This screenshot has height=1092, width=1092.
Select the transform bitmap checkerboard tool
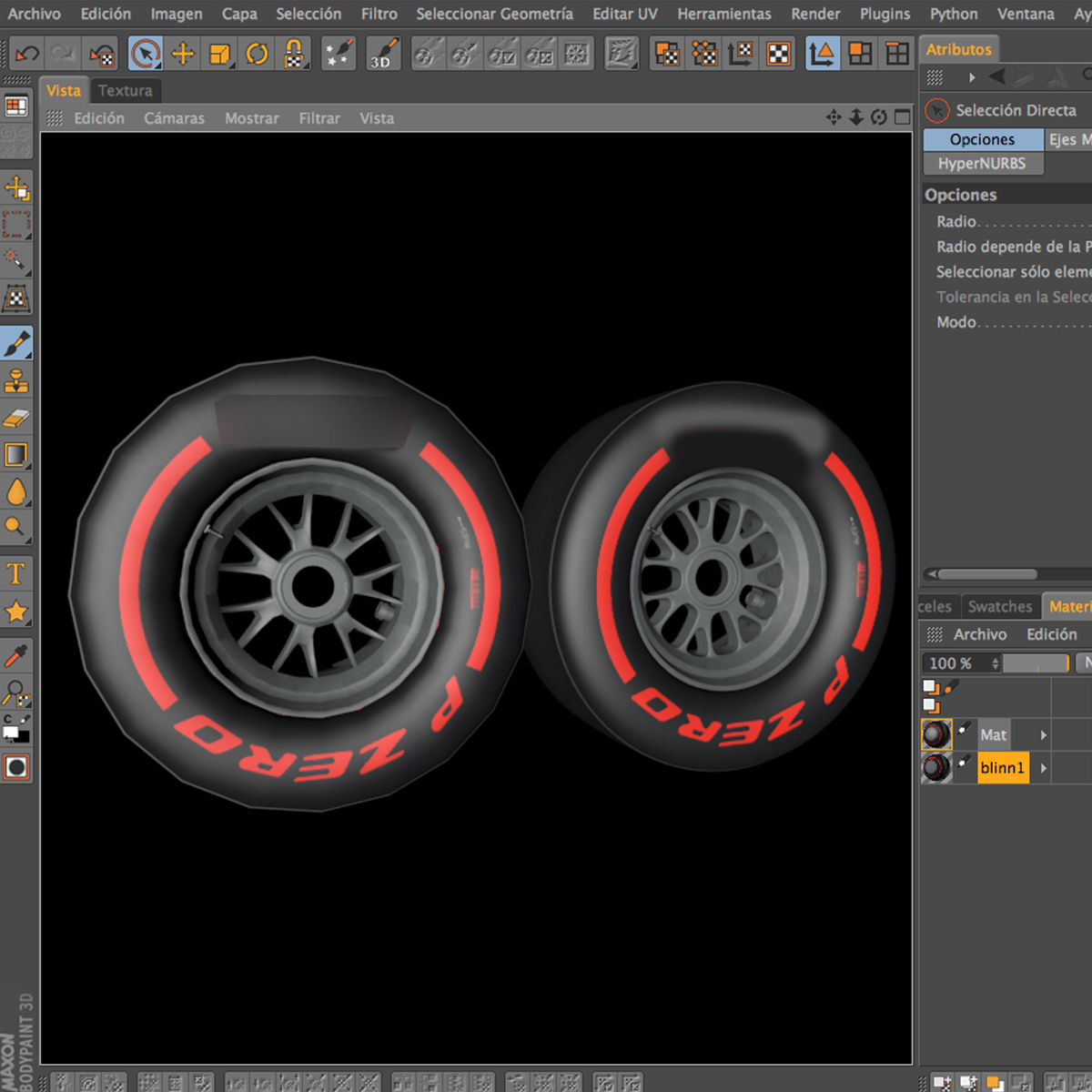click(x=16, y=298)
